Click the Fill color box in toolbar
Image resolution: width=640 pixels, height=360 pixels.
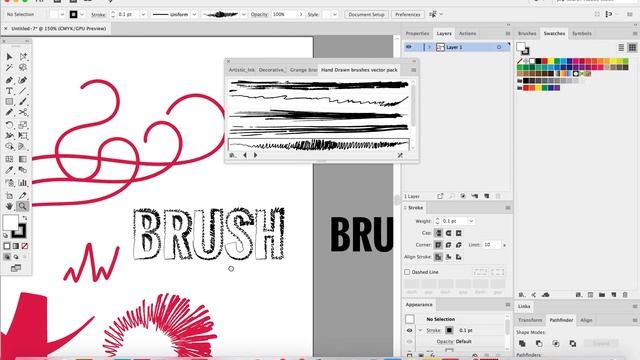click(x=11, y=222)
